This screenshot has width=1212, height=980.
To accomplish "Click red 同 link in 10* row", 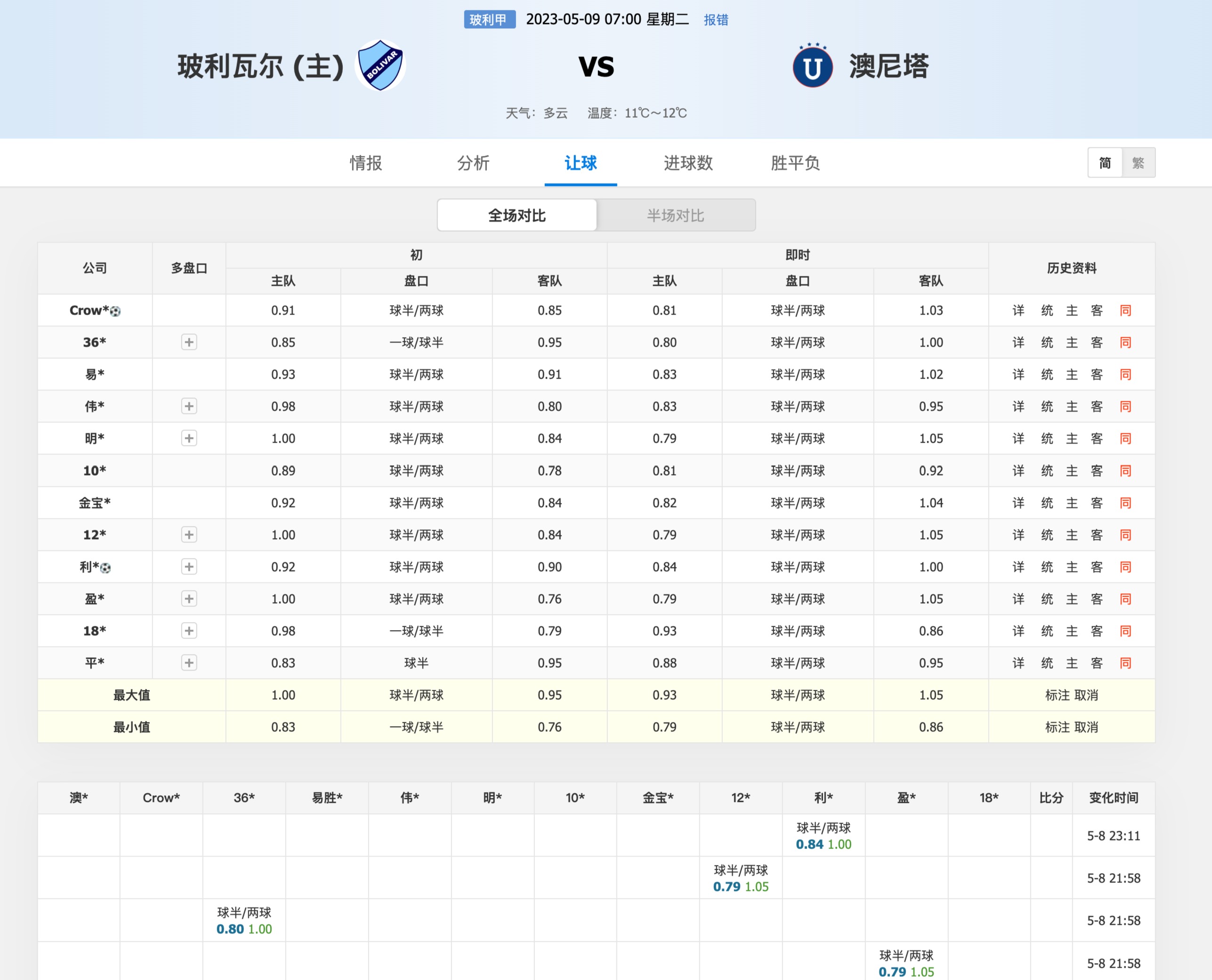I will click(x=1126, y=471).
